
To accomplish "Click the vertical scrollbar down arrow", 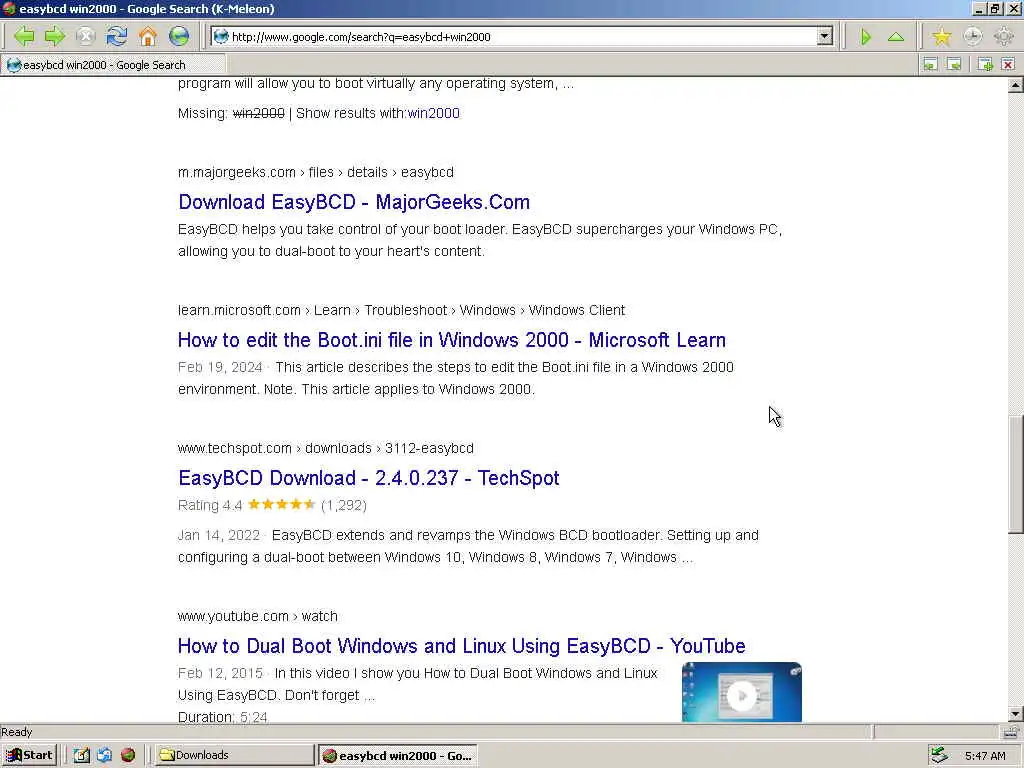I will coord(1016,714).
